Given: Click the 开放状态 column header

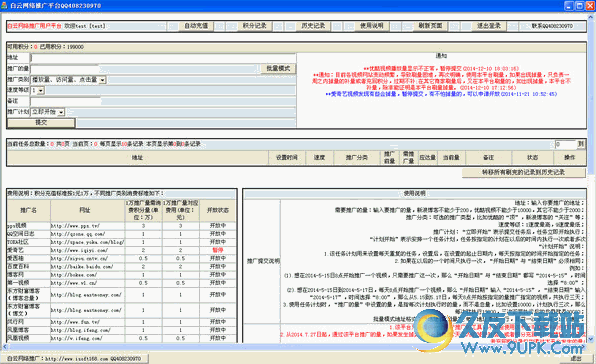Looking at the screenshot, I should tap(217, 210).
